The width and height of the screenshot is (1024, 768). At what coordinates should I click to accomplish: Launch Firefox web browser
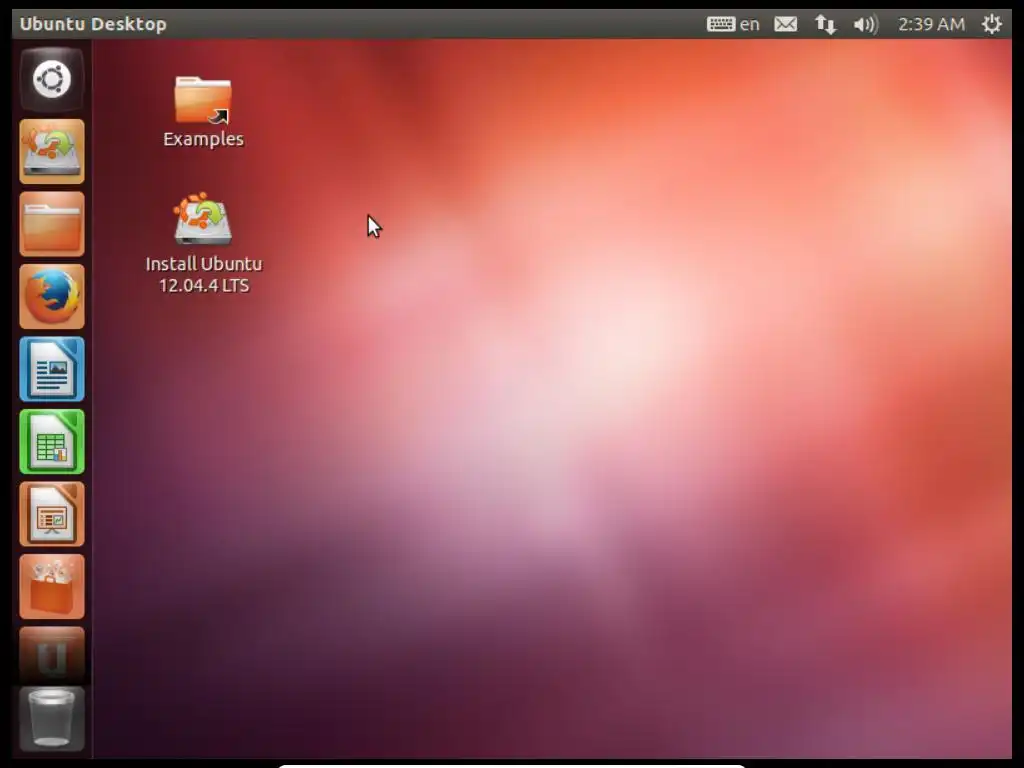[x=52, y=296]
